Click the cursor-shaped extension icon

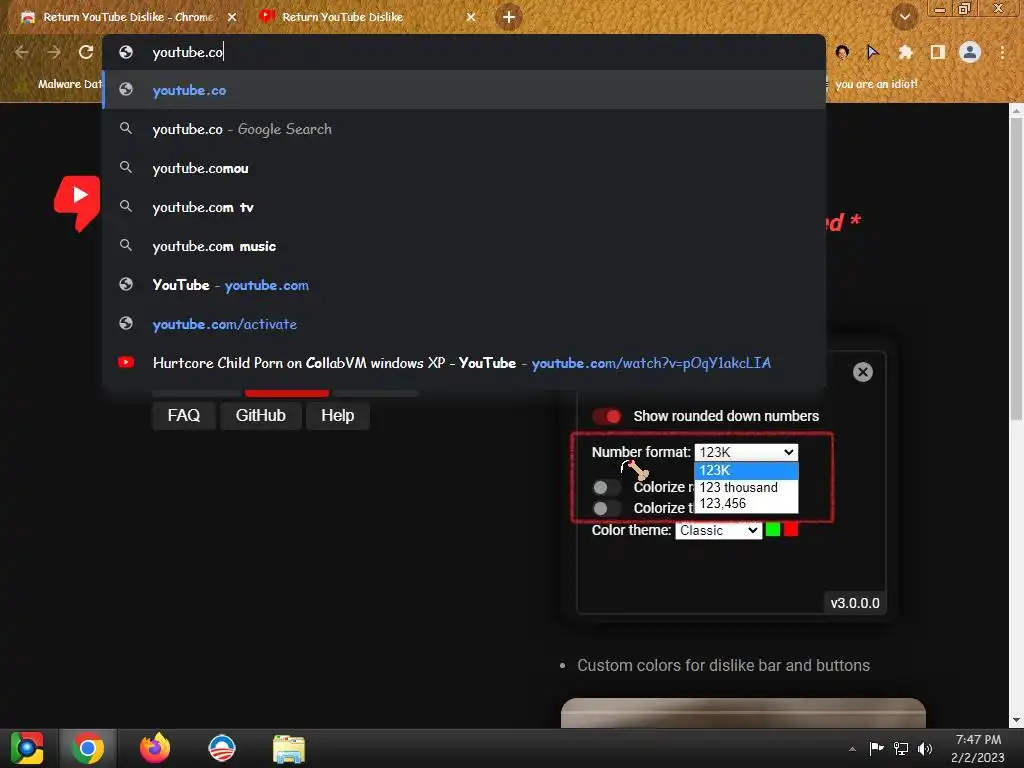click(x=873, y=52)
